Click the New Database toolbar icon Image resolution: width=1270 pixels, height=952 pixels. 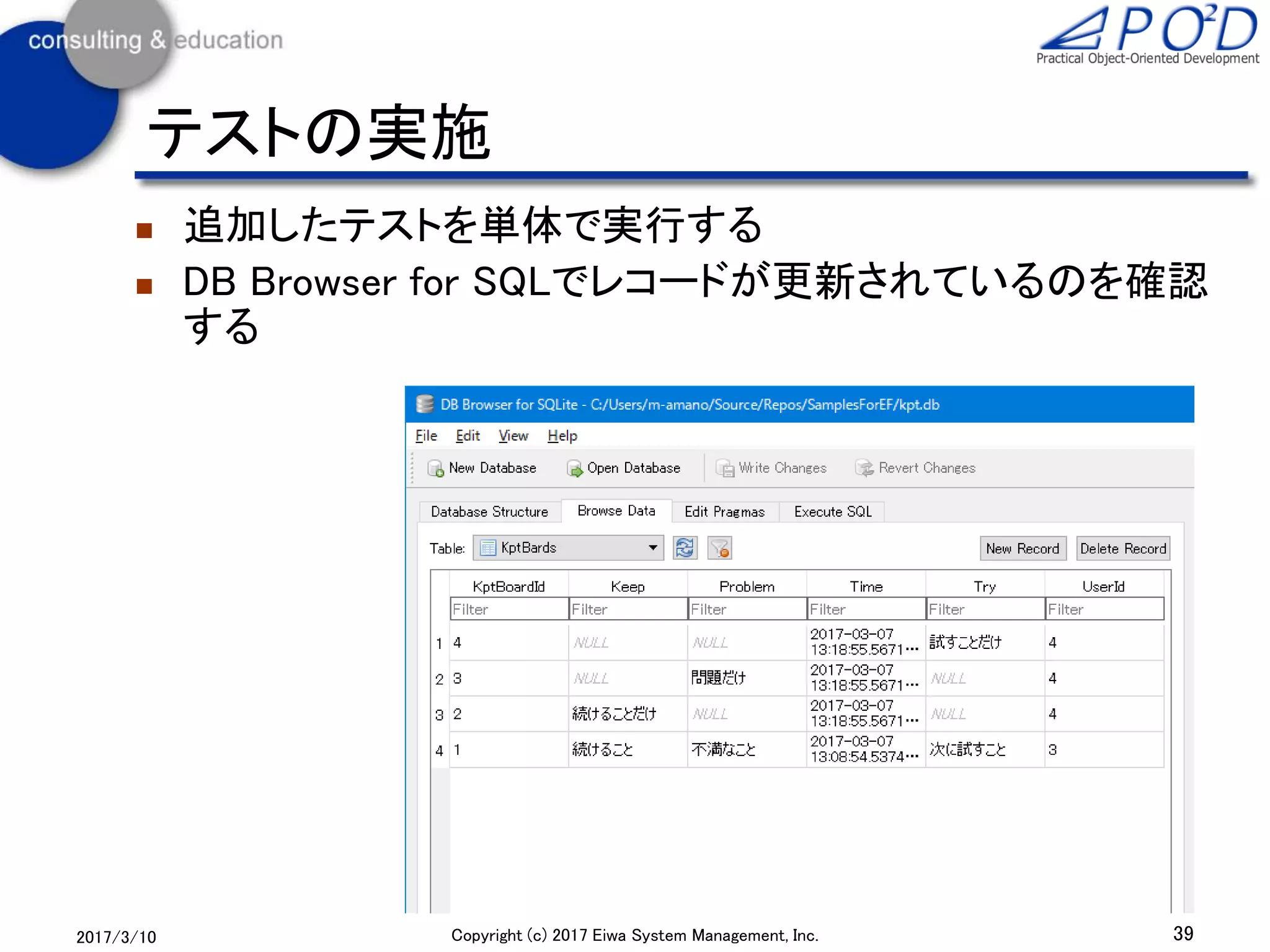pyautogui.click(x=435, y=468)
